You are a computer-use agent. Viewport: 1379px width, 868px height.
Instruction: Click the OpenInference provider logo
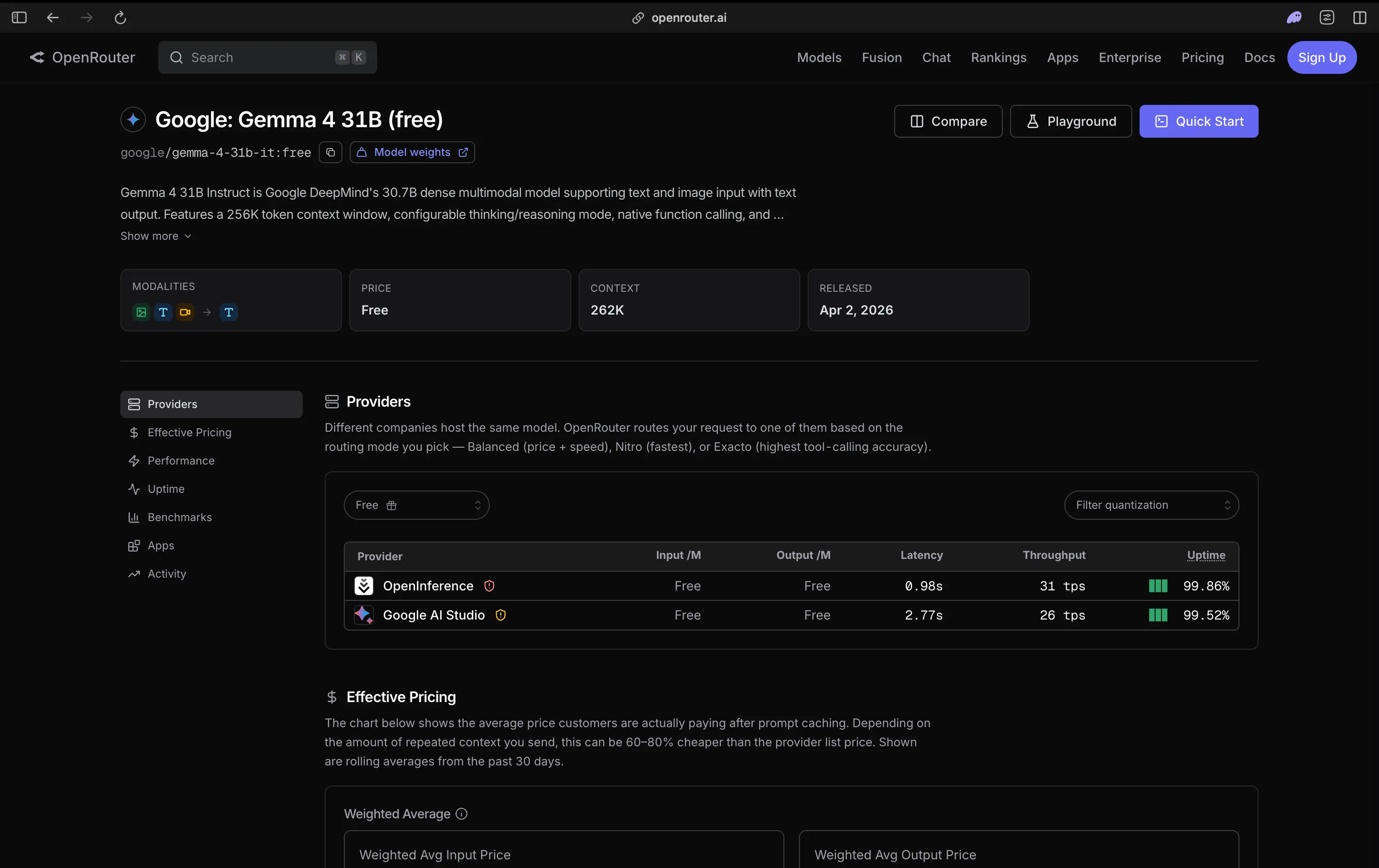(363, 586)
